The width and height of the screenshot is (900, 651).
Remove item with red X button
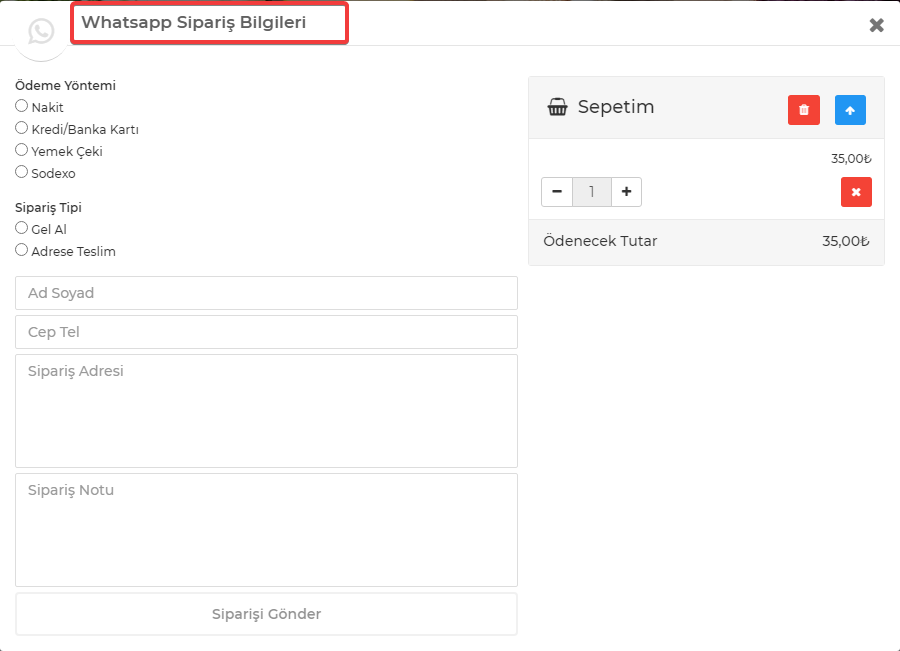(x=856, y=192)
